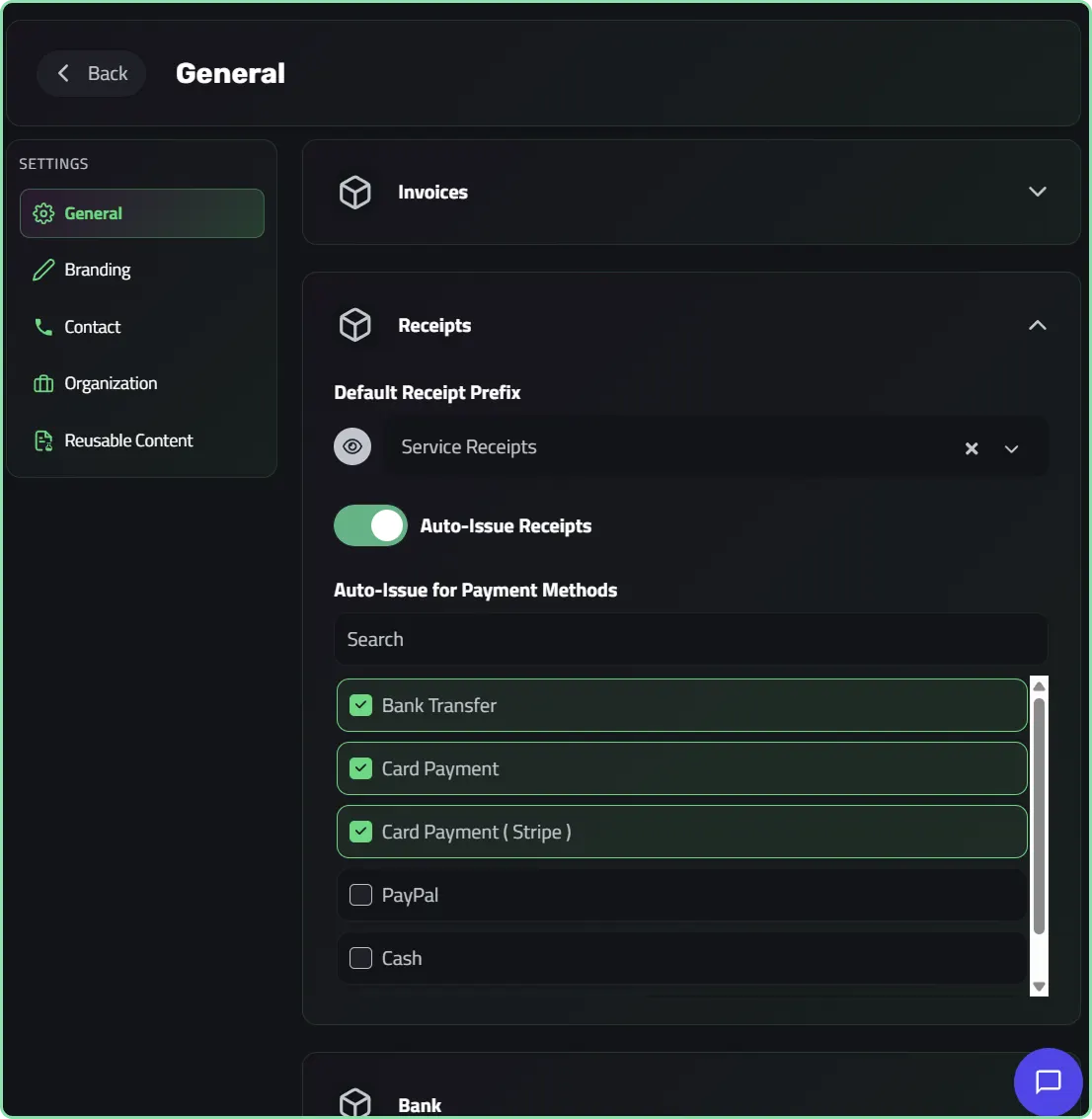Viewport: 1092px width, 1119px height.
Task: Open the chat bubble widget
Action: coord(1048,1081)
